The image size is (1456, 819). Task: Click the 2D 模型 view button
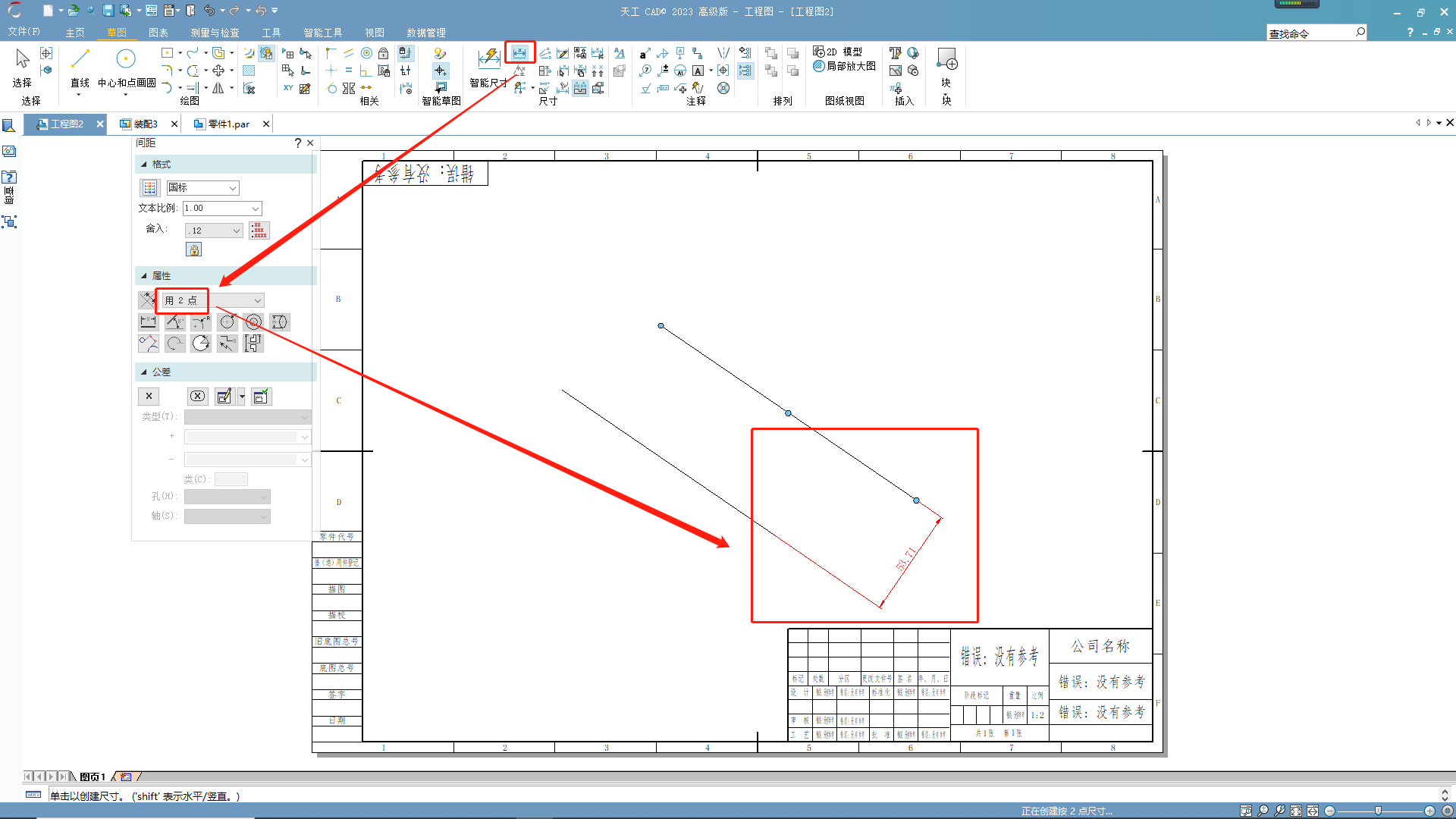pyautogui.click(x=837, y=52)
